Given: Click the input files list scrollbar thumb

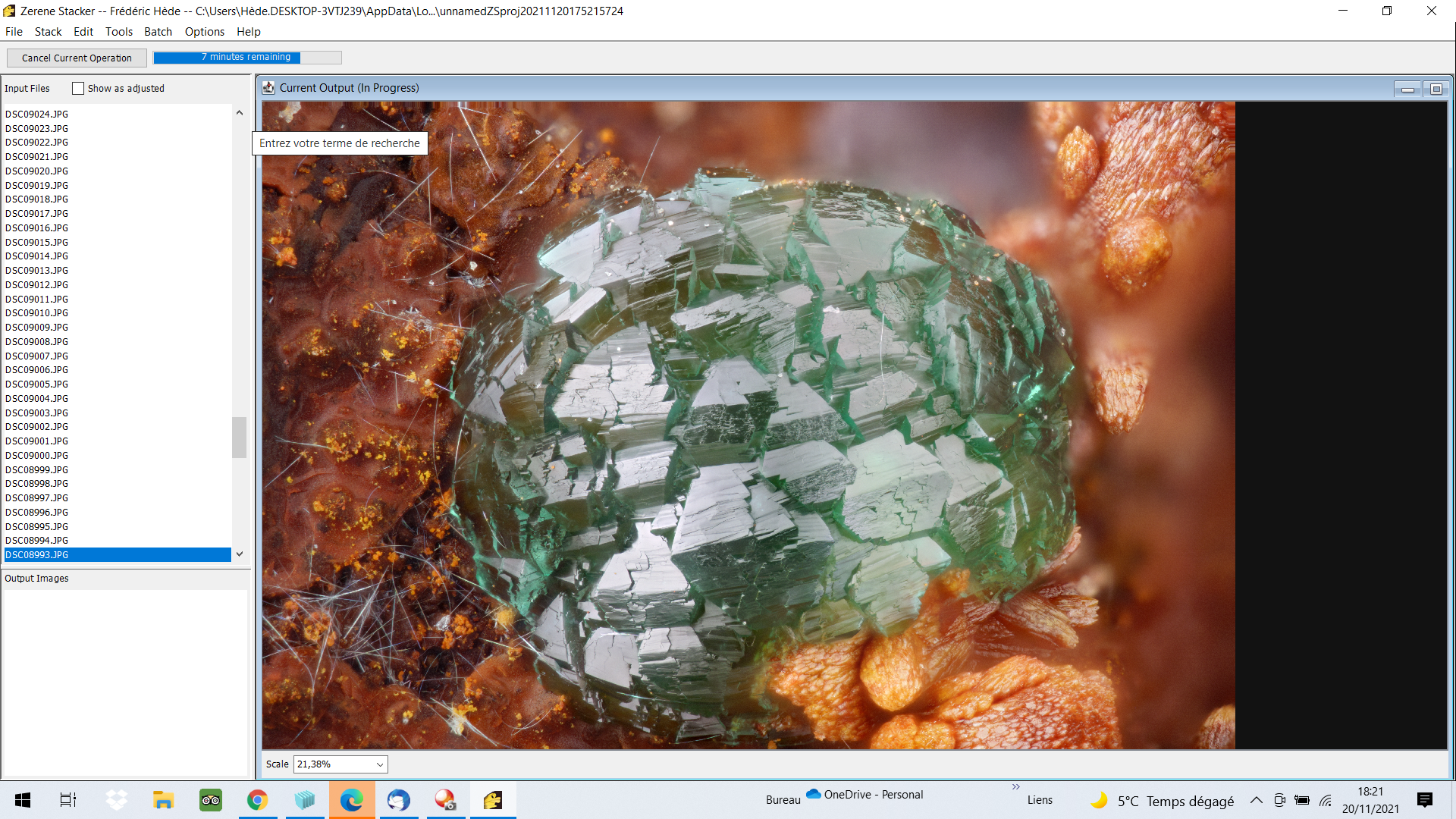Looking at the screenshot, I should (x=239, y=437).
